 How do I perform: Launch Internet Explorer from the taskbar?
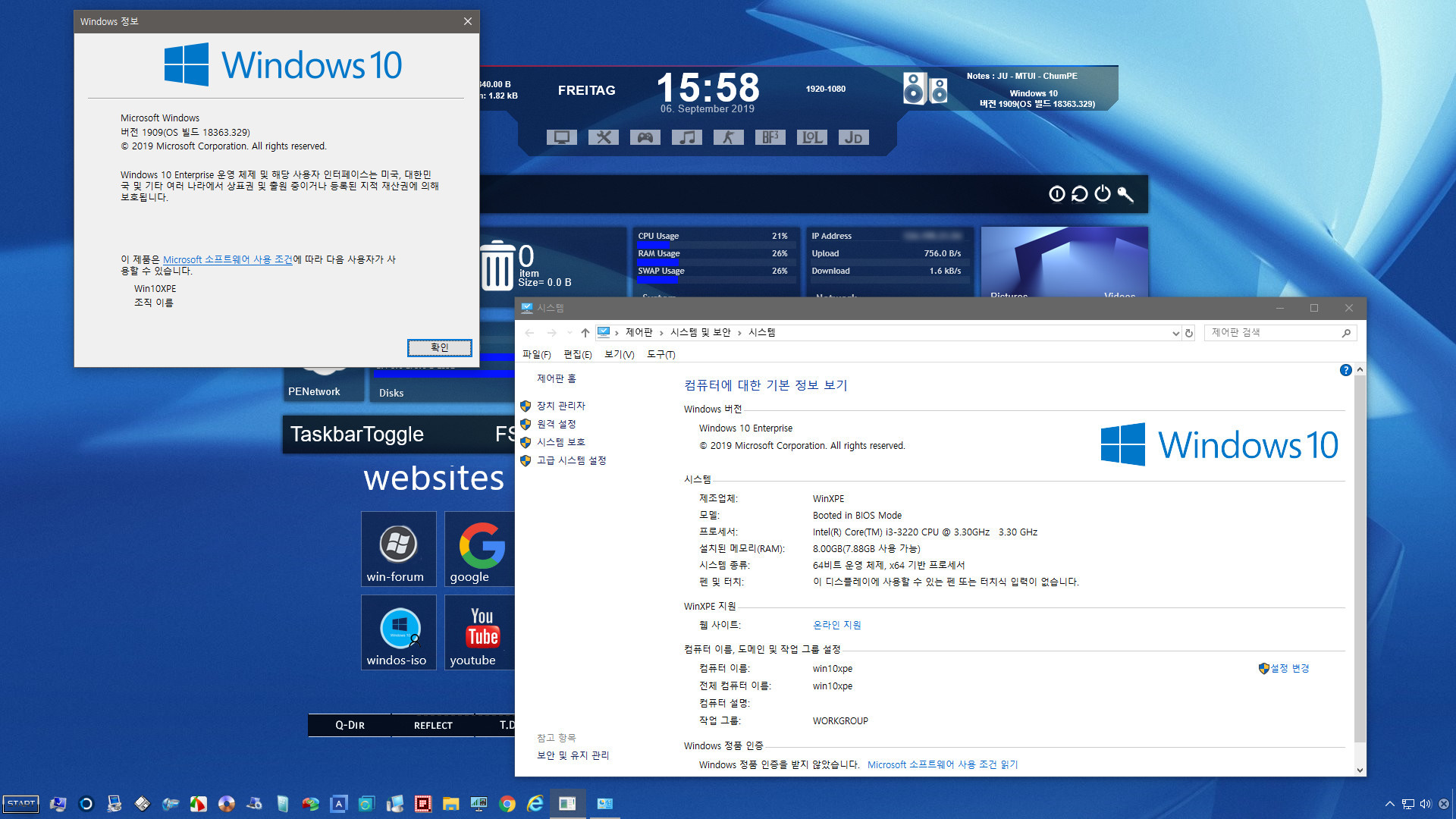click(535, 804)
